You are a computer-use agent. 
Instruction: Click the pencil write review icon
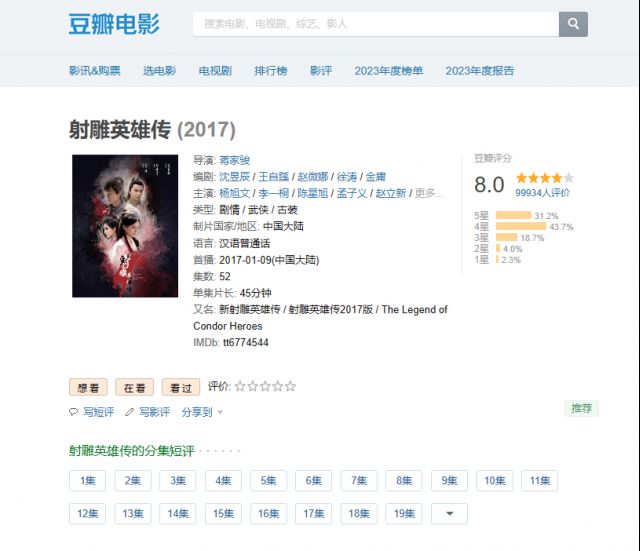click(129, 412)
